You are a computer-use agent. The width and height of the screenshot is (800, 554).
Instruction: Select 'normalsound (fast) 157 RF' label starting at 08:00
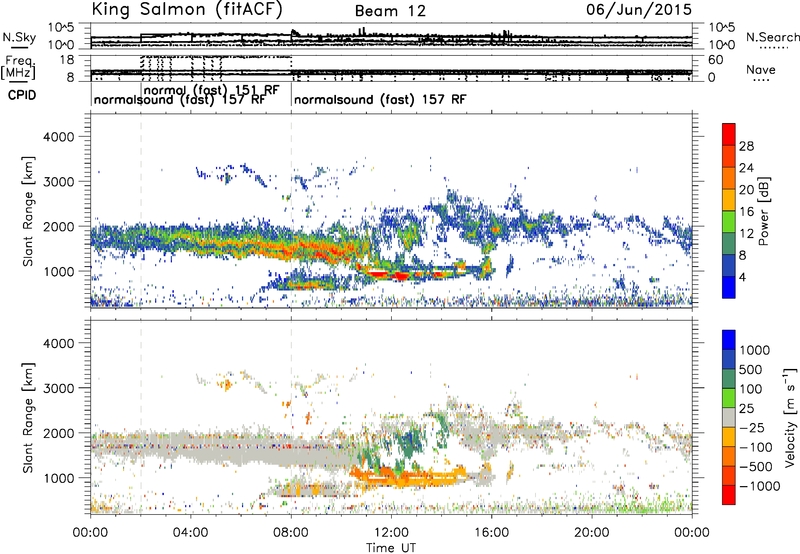[380, 99]
